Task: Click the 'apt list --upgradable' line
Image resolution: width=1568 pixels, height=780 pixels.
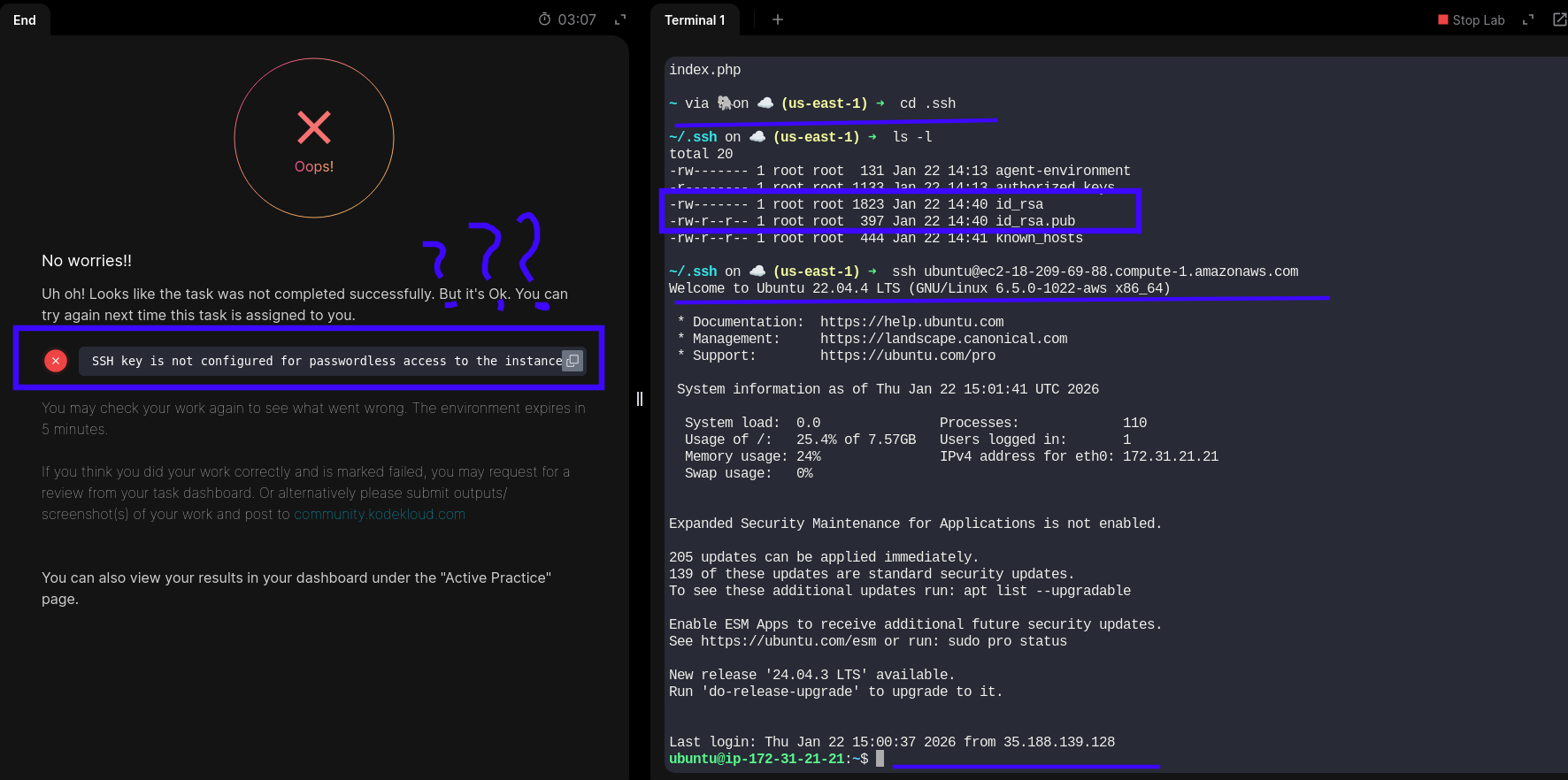Action: point(900,591)
